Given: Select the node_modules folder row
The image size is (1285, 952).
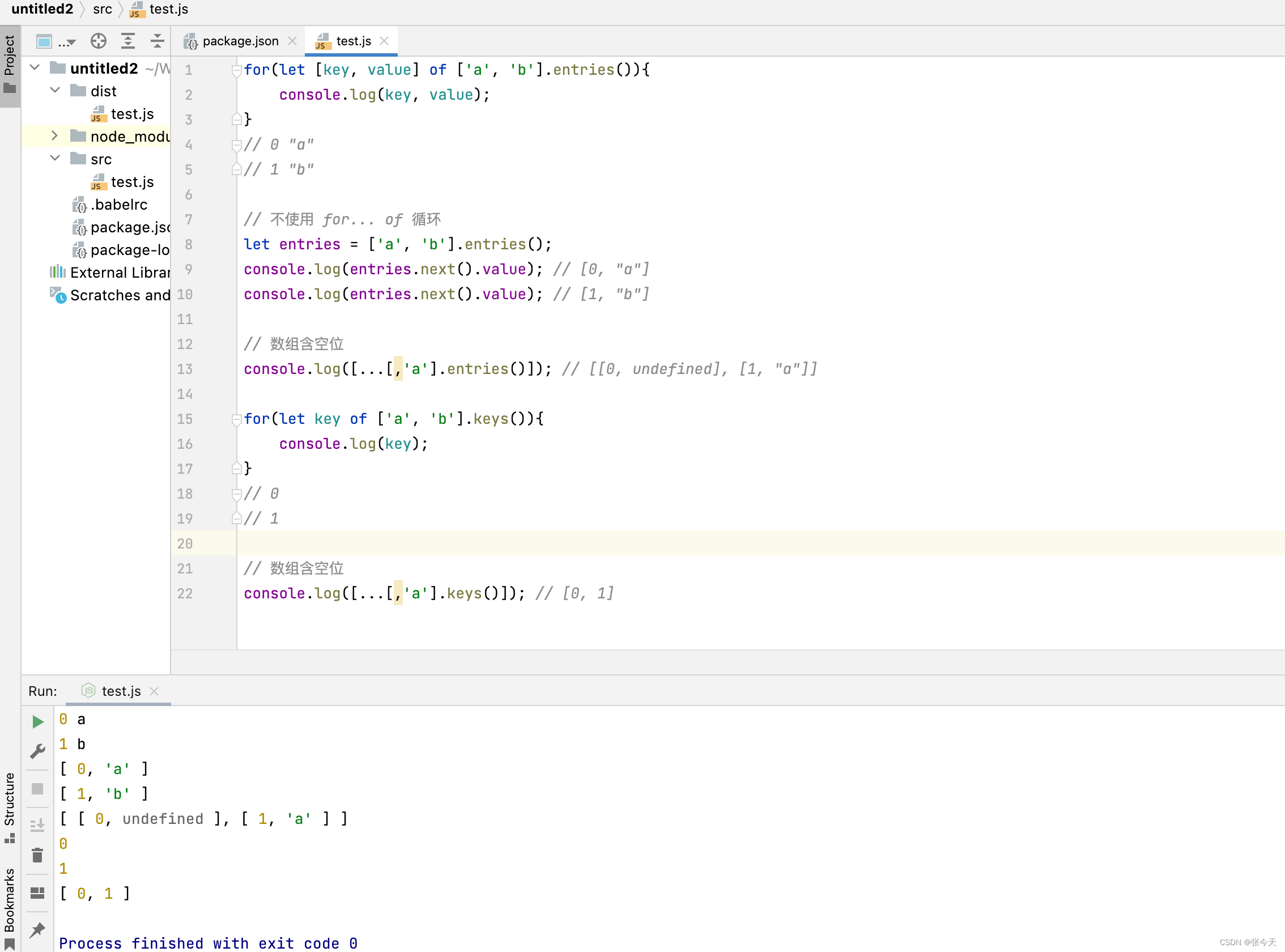Looking at the screenshot, I should pyautogui.click(x=96, y=136).
